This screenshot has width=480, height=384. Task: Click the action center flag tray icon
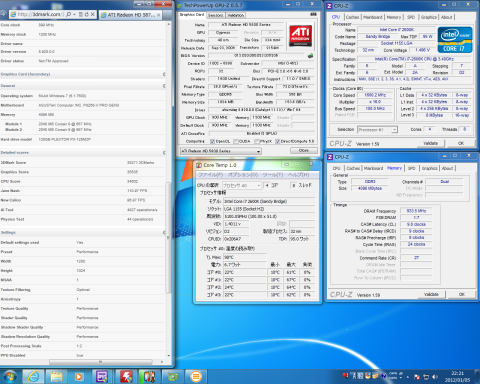[x=417, y=377]
